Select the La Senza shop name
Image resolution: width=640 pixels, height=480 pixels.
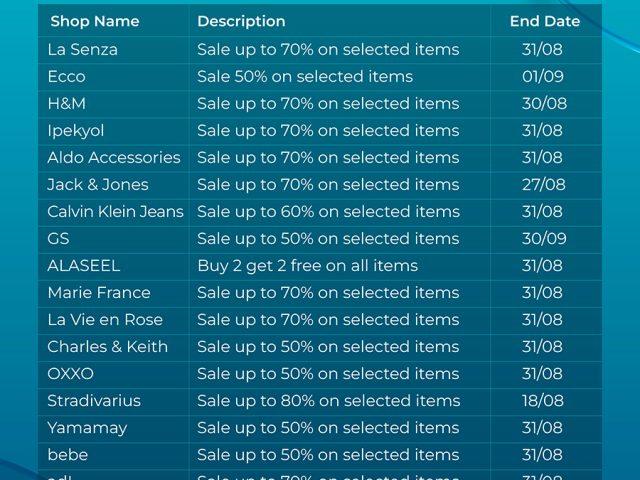82,50
